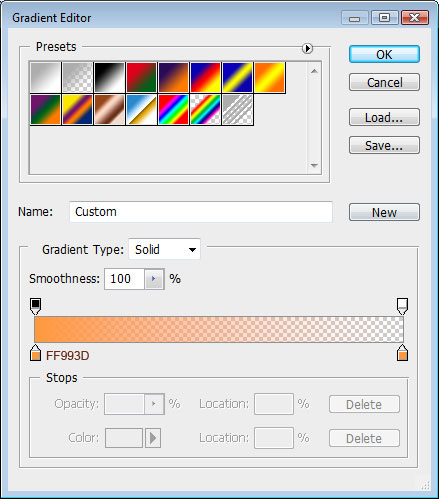Screen dimensions: 439x499
Task: Click OK to confirm the gradient
Action: coord(384,54)
